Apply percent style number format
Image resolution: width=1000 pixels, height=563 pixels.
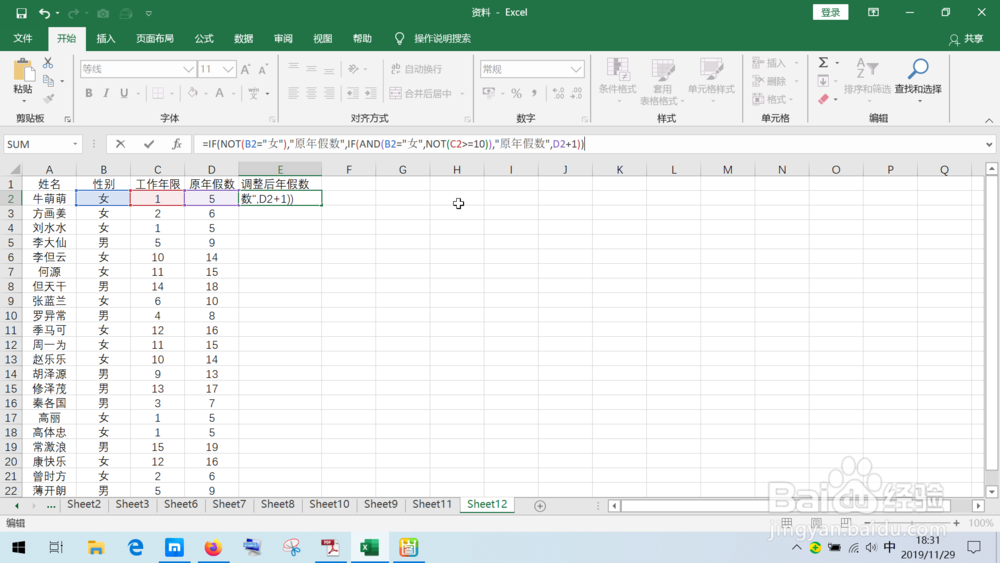point(516,94)
